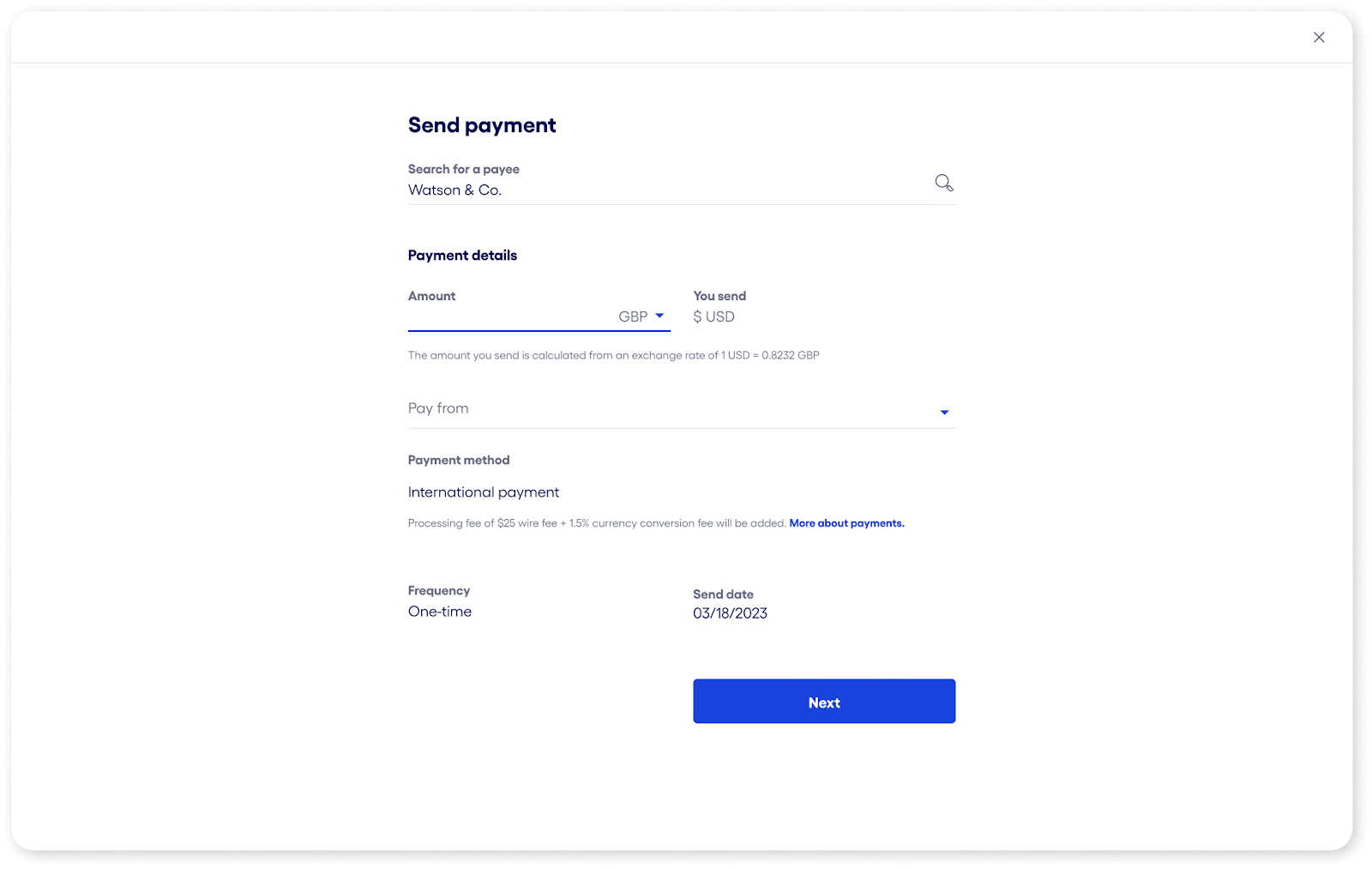Image resolution: width=1372 pixels, height=869 pixels.
Task: Open the currency dropdown beside the Amount field
Action: coord(641,316)
